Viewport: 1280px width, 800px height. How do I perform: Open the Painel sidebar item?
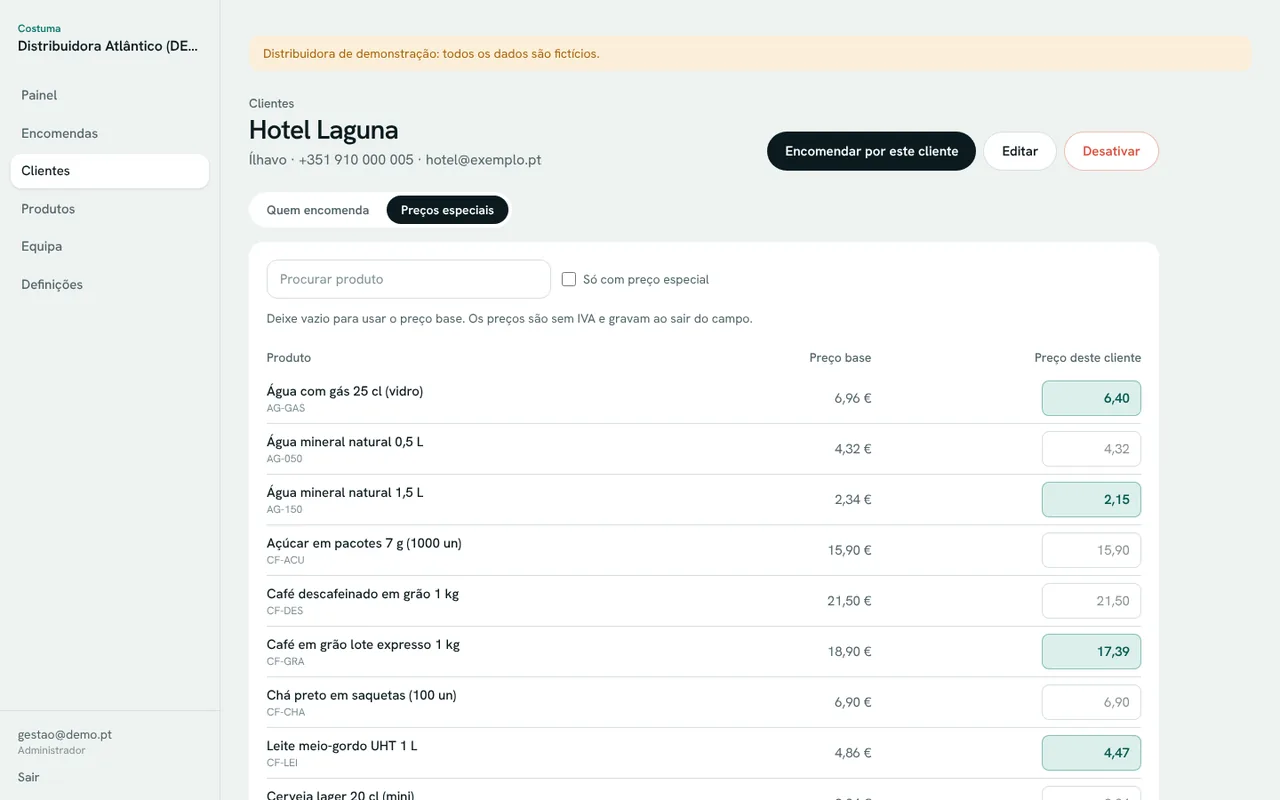(x=110, y=95)
